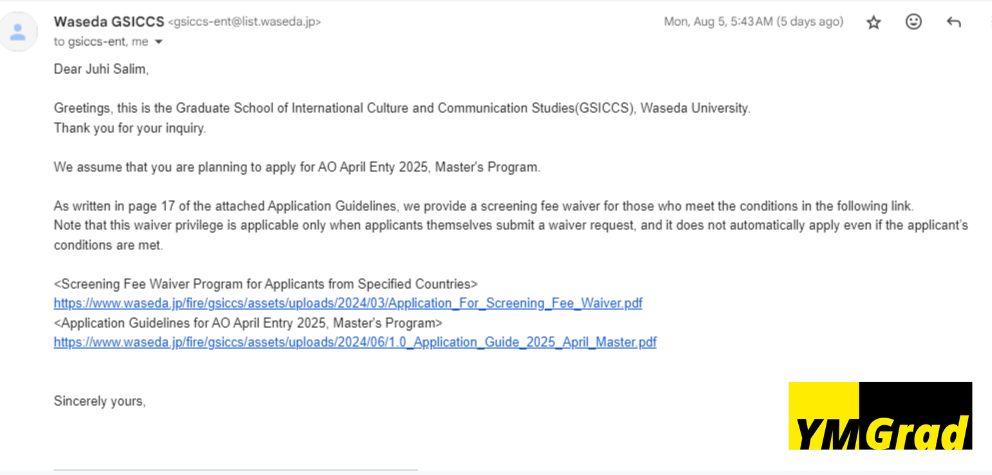
Task: Click the gsiccs-ent@list.waseda.jp sender address
Action: coord(244,22)
